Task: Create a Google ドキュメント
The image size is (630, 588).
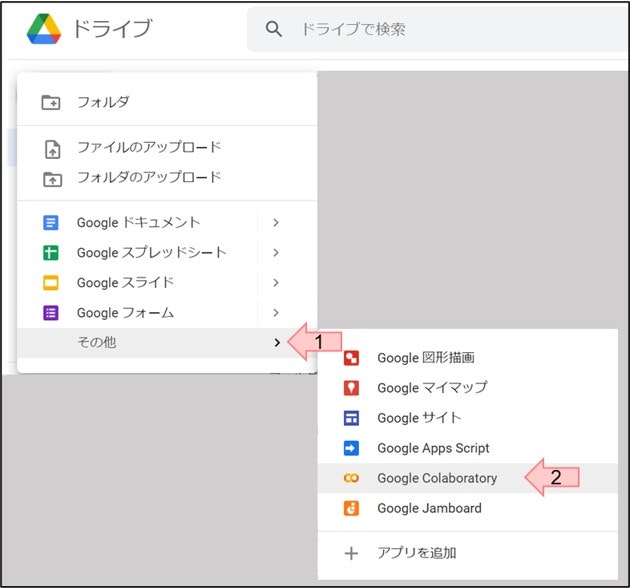Action: pos(138,223)
